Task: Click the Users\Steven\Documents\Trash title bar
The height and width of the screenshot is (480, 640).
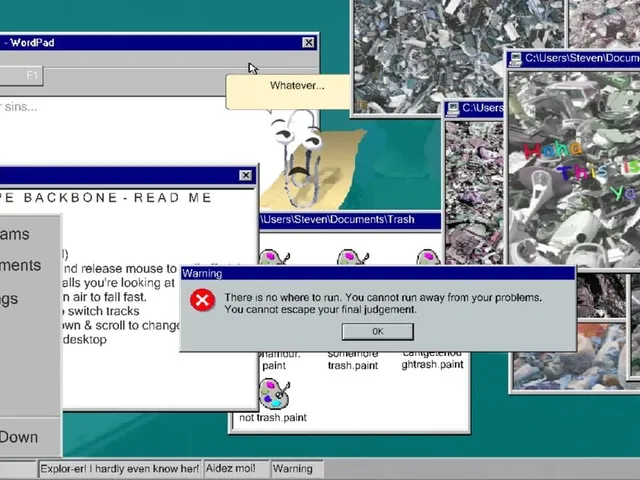Action: (x=351, y=220)
